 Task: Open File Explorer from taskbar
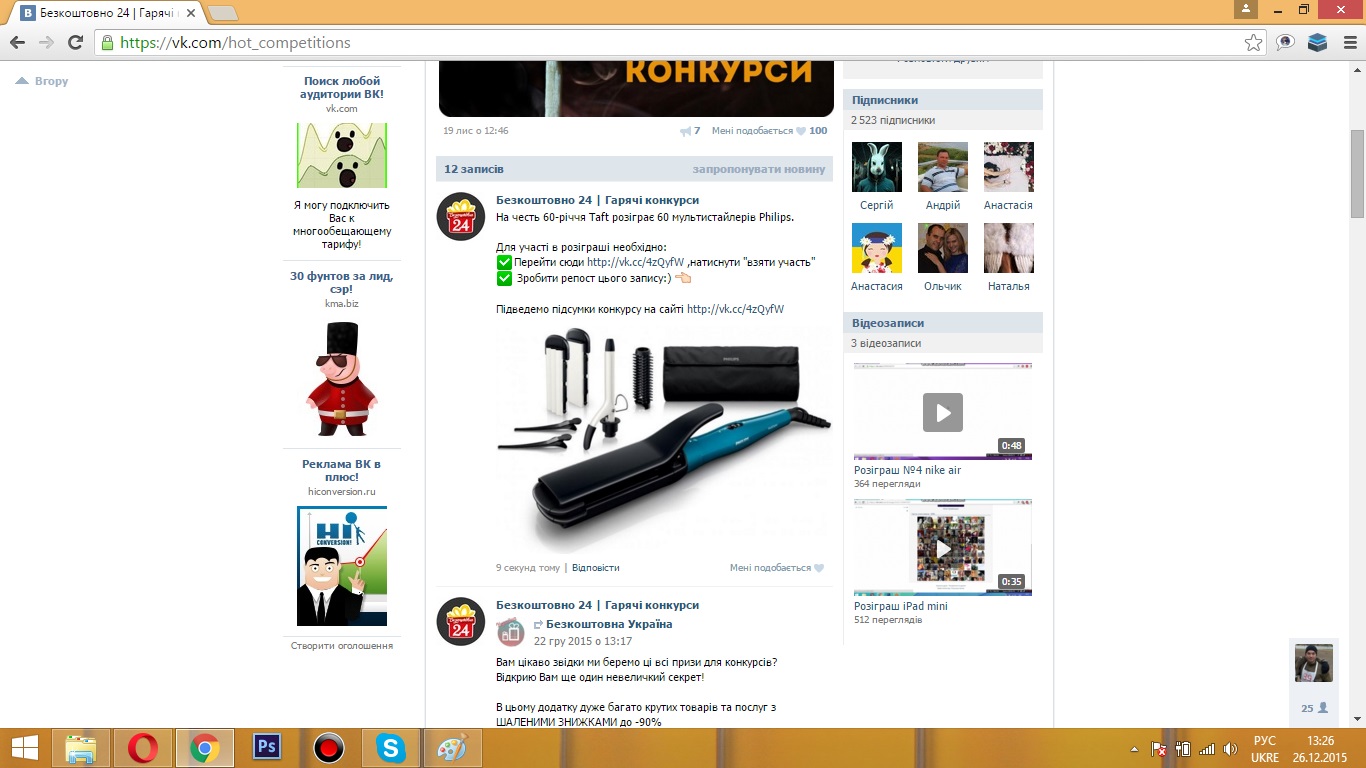click(81, 748)
